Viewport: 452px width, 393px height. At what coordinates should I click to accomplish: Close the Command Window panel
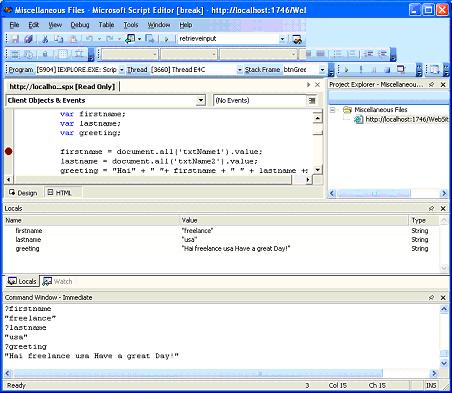point(443,297)
